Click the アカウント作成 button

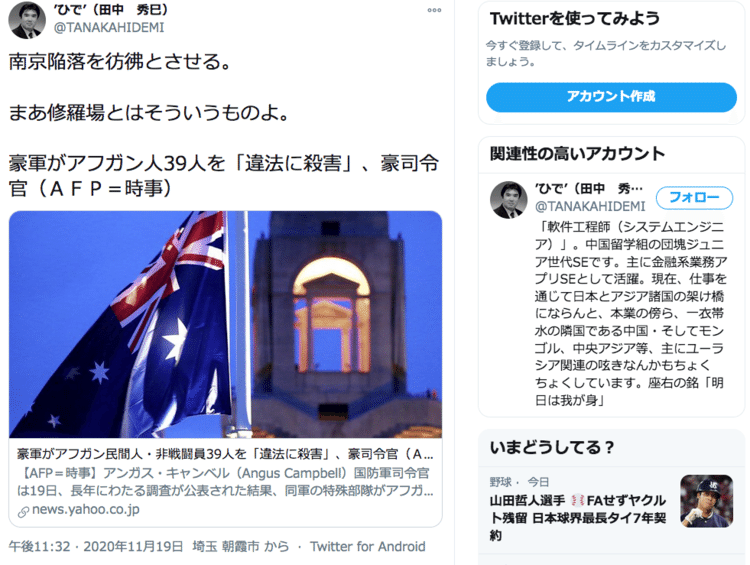tap(611, 97)
